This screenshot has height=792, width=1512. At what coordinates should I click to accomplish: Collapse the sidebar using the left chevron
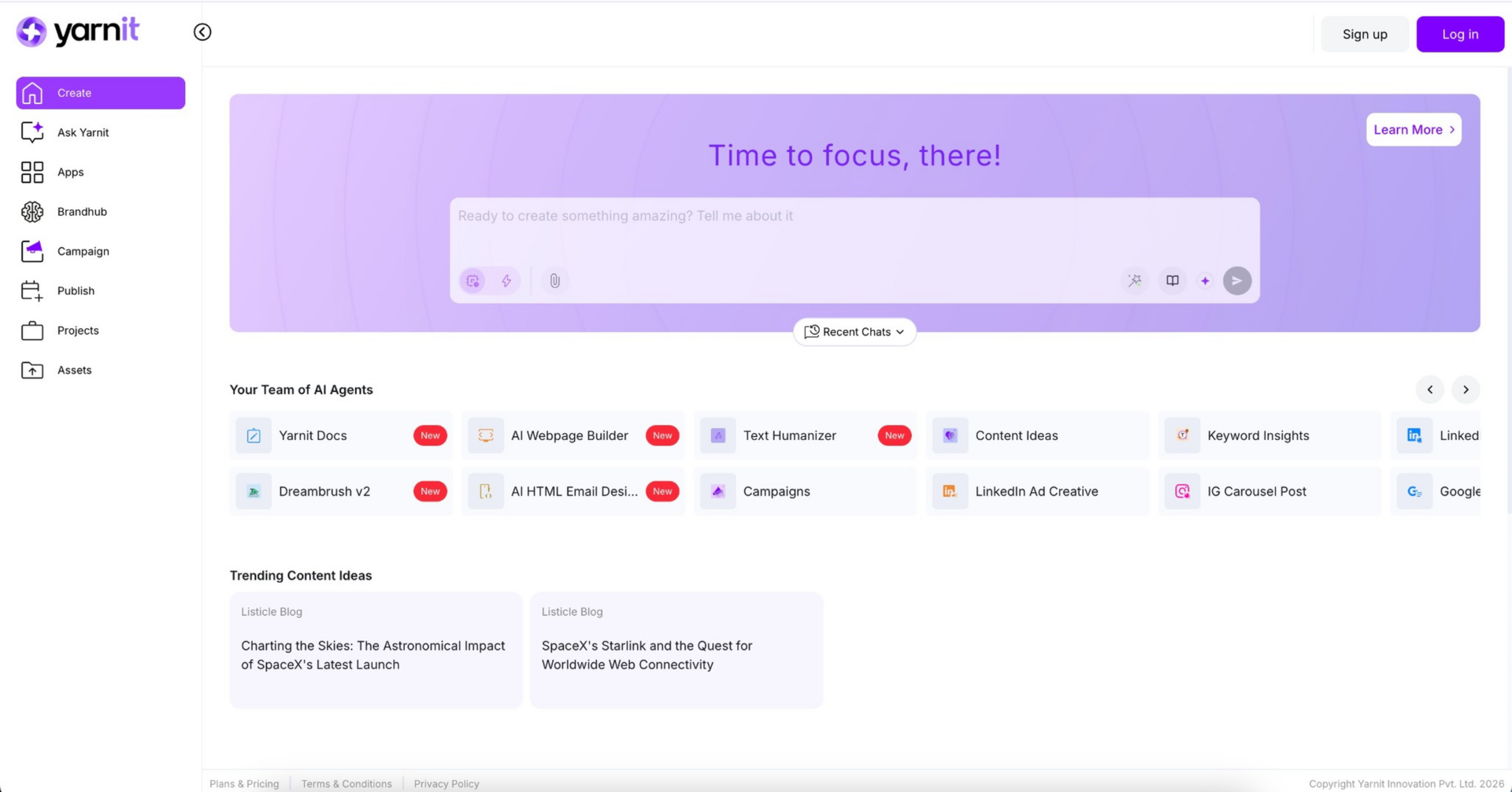pos(202,31)
